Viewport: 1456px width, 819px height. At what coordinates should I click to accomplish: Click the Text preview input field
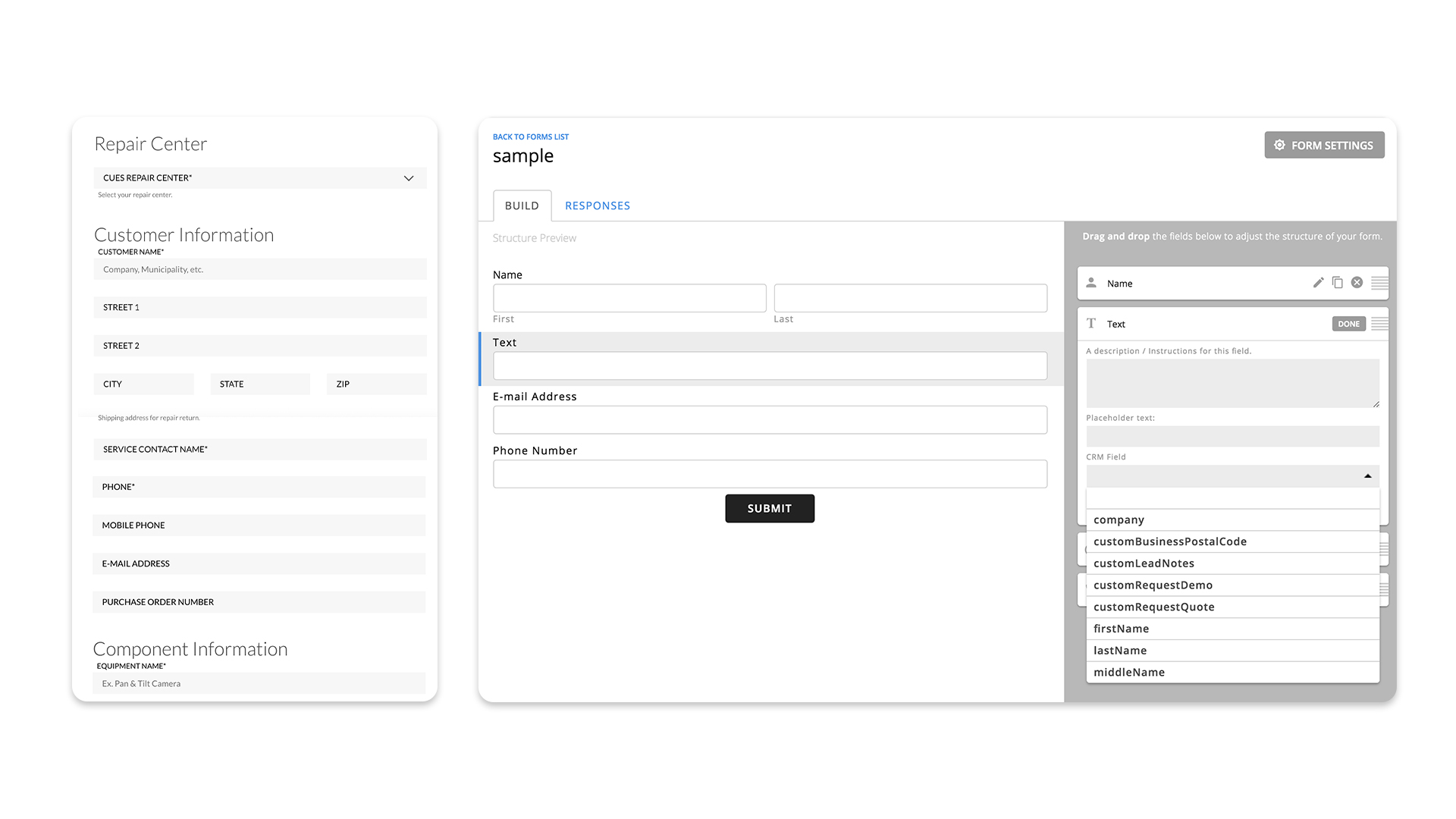[770, 366]
